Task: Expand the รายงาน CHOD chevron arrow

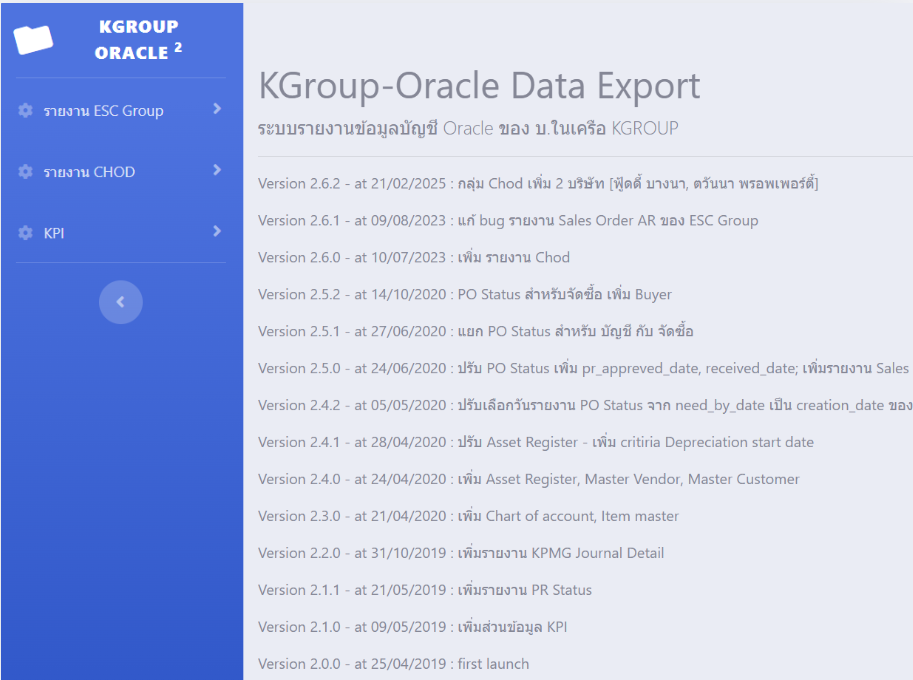Action: 217,170
